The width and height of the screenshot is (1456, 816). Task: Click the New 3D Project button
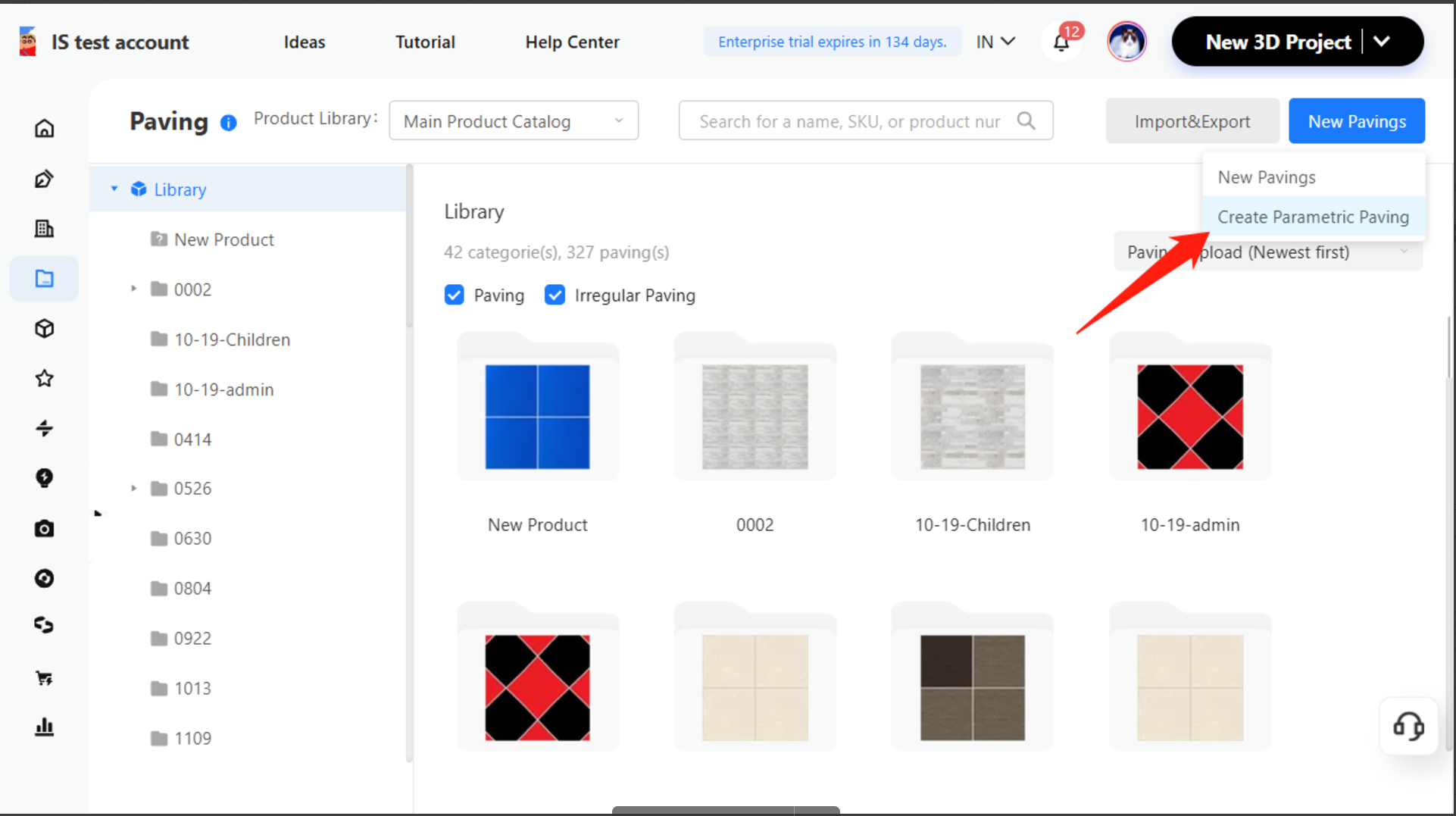[1277, 42]
